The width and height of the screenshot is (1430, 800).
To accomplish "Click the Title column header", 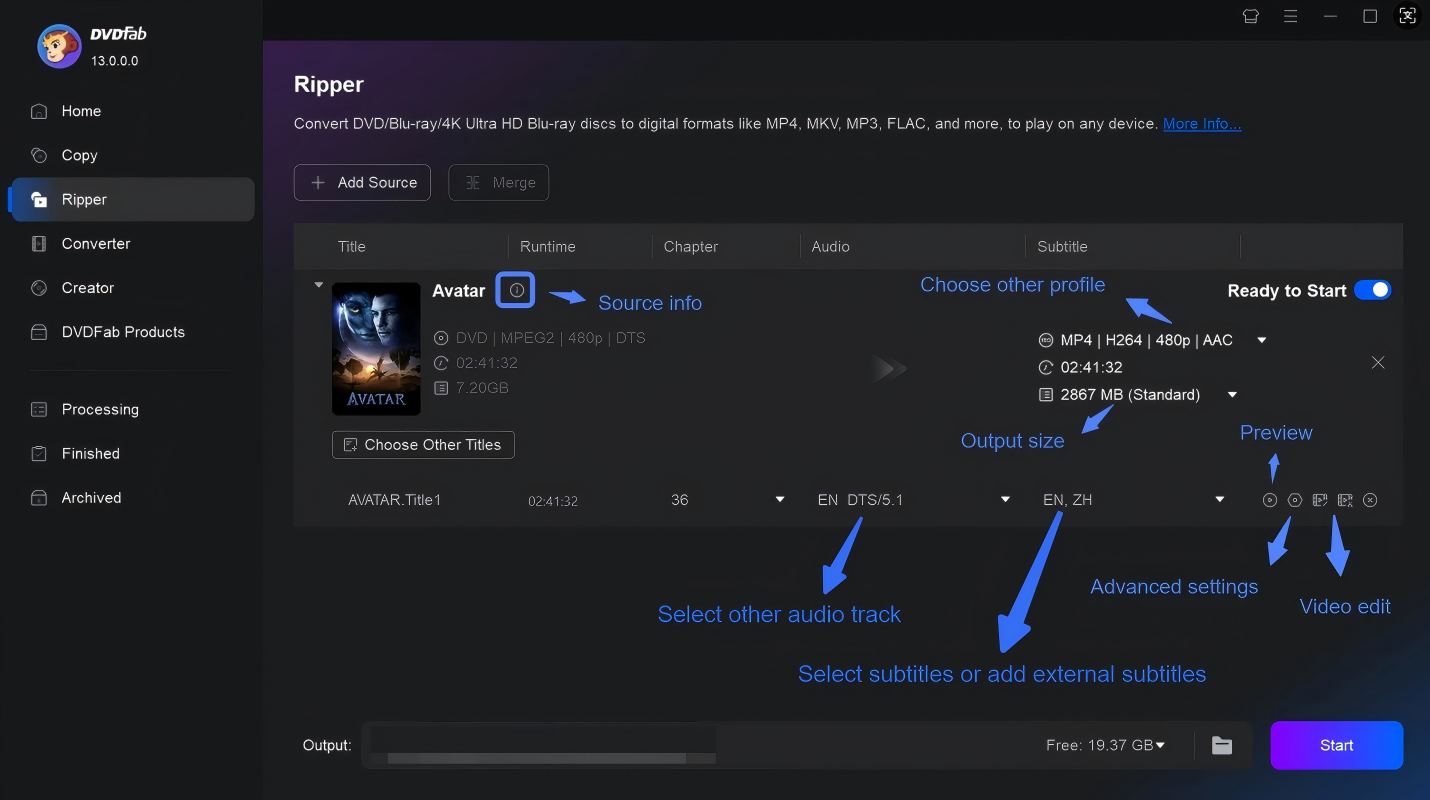I will [352, 246].
